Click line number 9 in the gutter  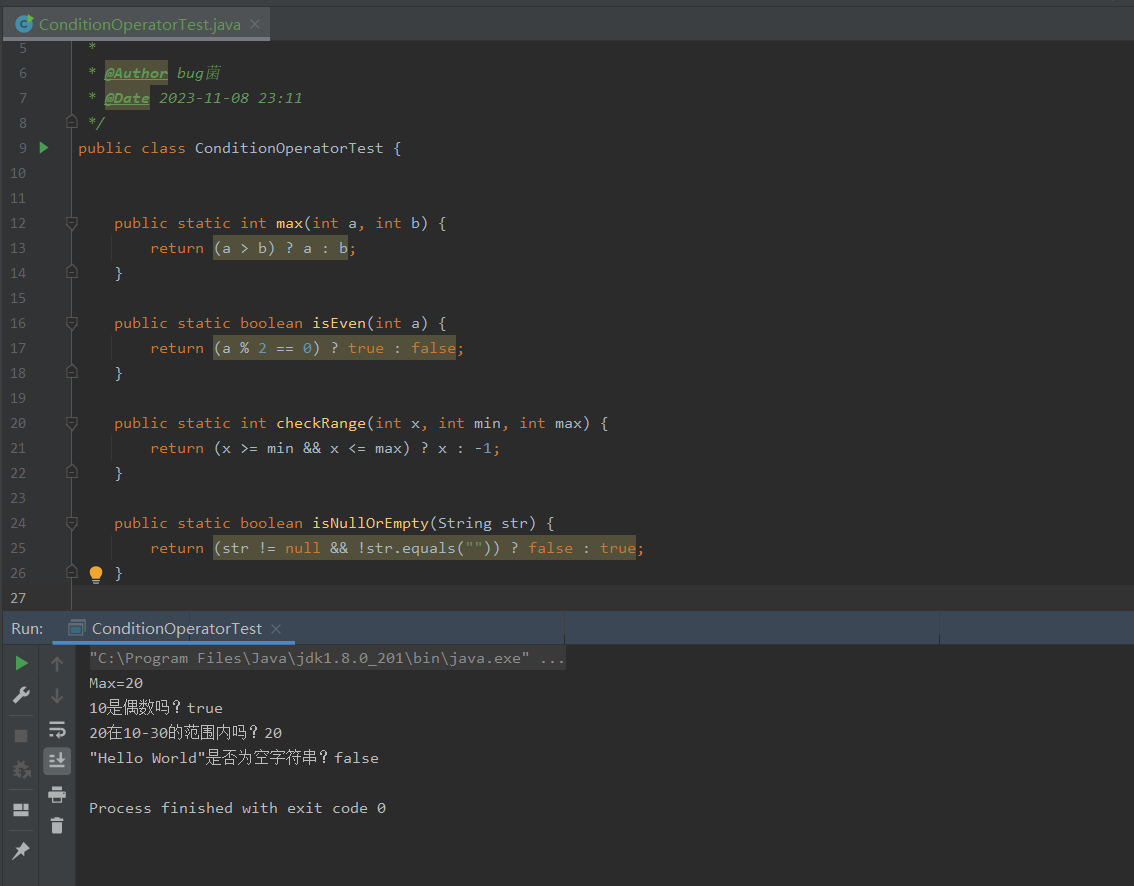(22, 148)
